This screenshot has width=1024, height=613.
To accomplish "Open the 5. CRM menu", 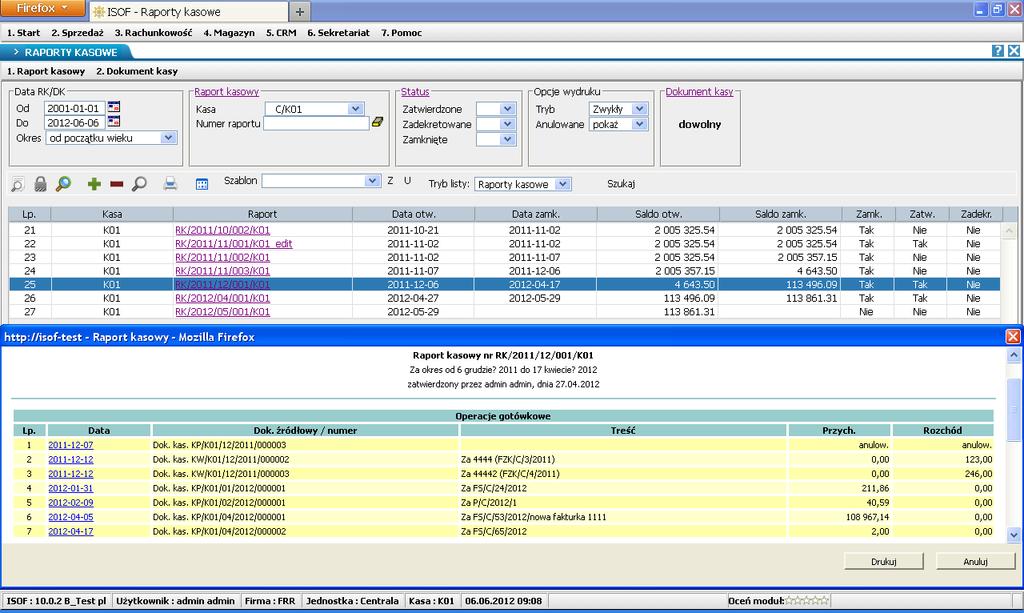I will (281, 33).
